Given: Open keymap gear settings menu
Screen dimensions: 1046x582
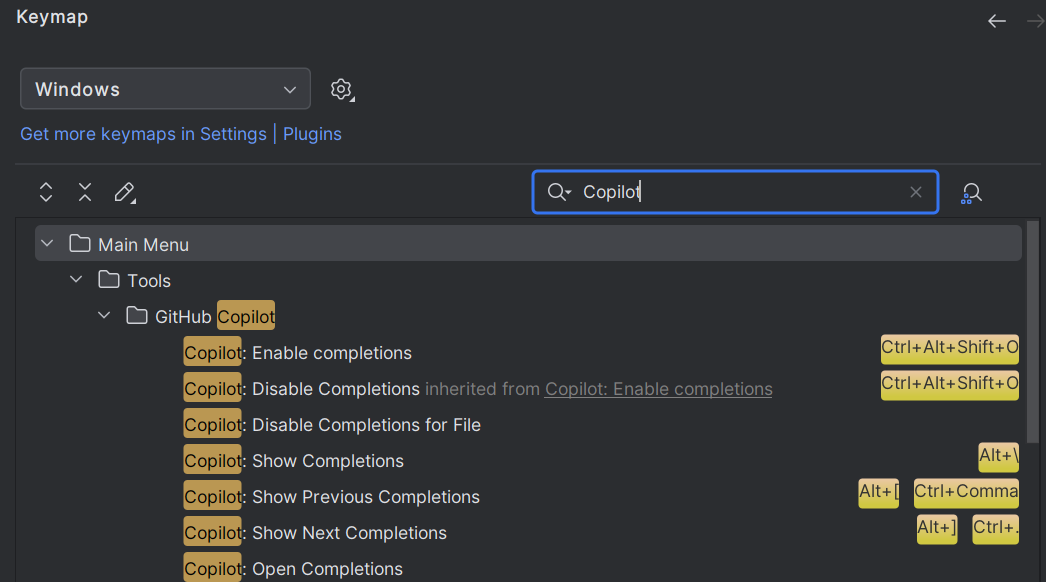Looking at the screenshot, I should (342, 89).
